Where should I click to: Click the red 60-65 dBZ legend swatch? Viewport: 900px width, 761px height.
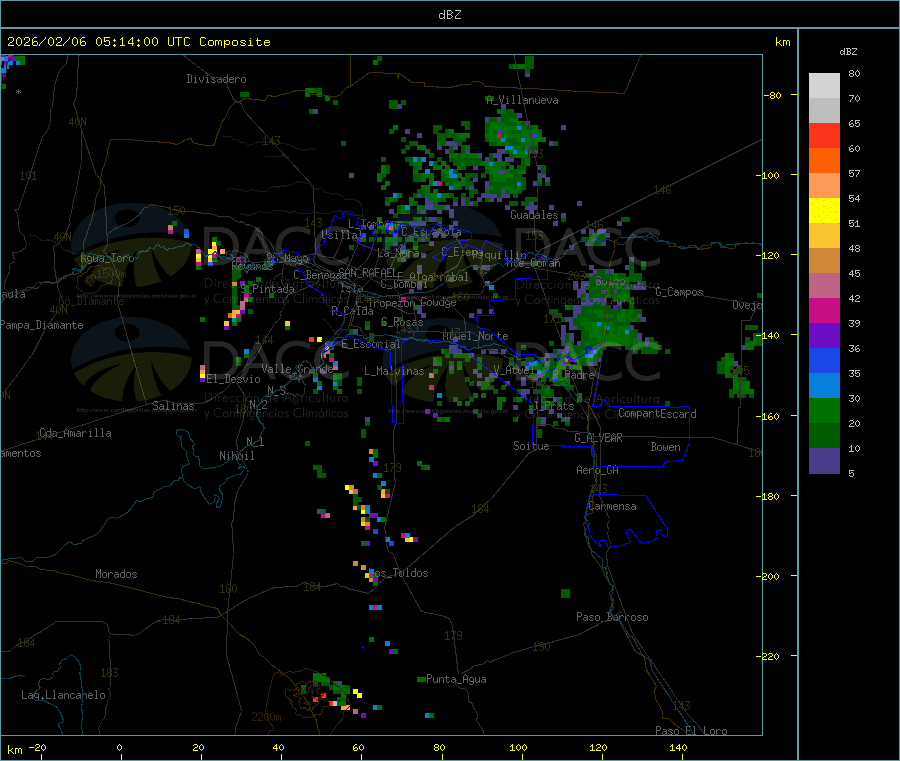pyautogui.click(x=824, y=135)
